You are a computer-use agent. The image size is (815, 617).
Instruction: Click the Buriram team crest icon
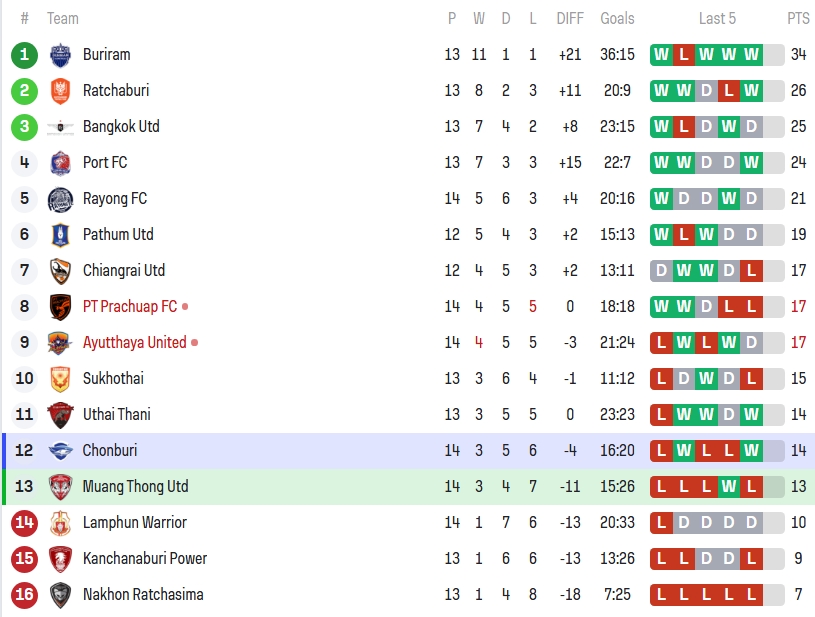click(x=60, y=54)
